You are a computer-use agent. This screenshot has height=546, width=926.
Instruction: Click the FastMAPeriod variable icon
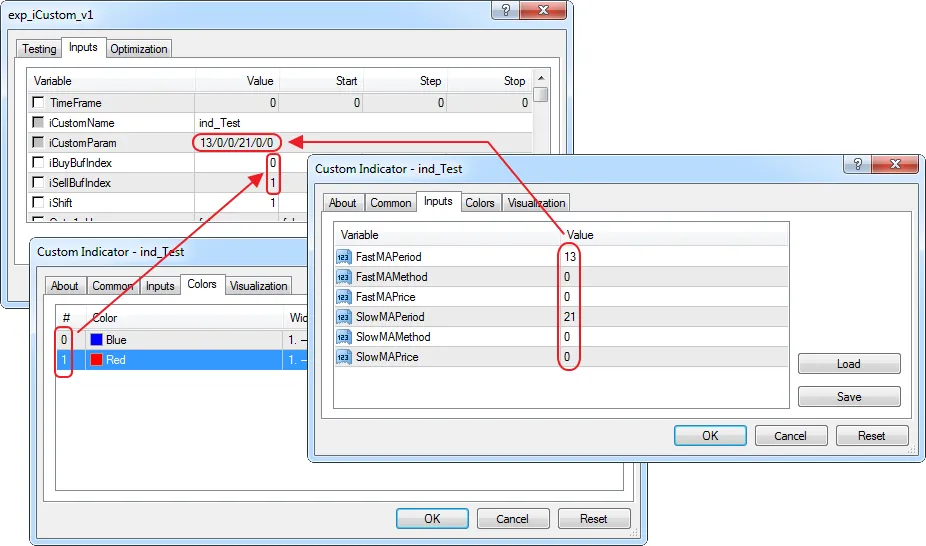(343, 257)
